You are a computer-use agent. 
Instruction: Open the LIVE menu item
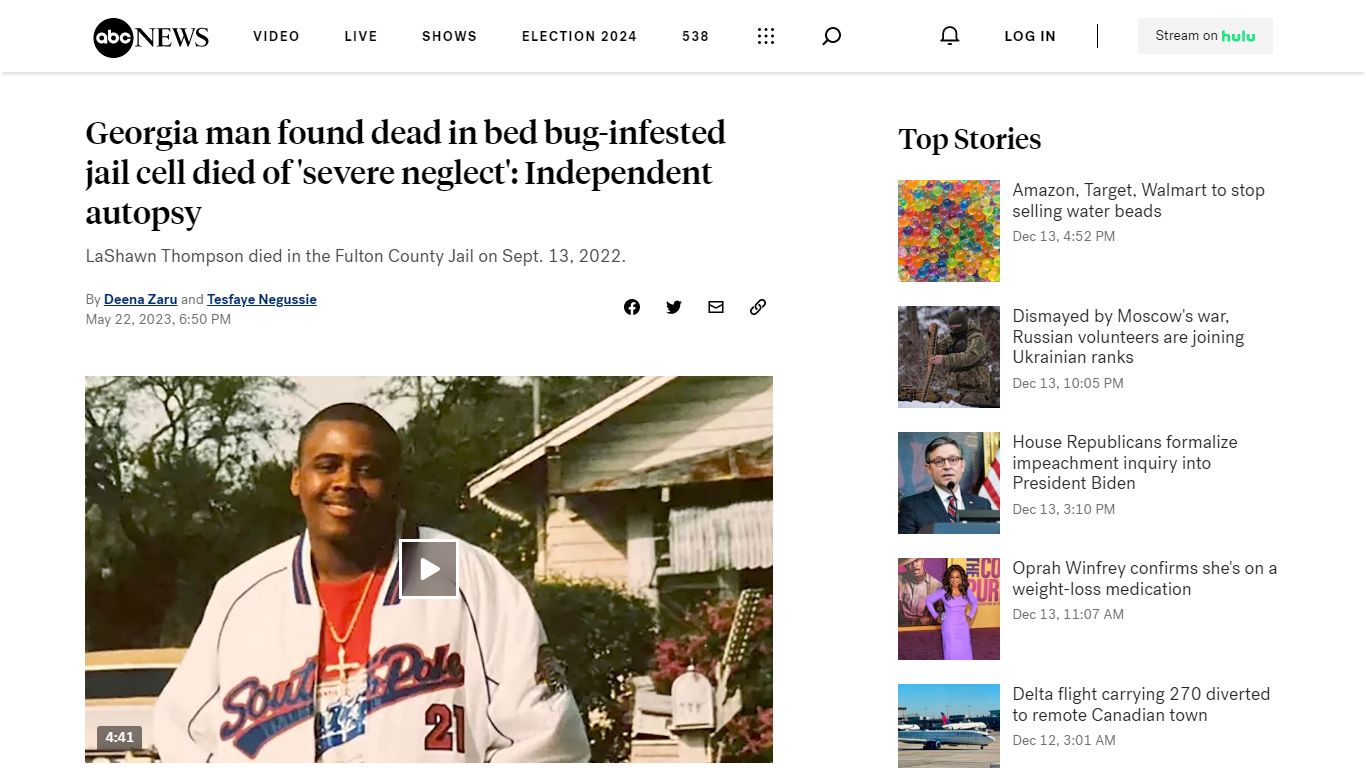(361, 36)
